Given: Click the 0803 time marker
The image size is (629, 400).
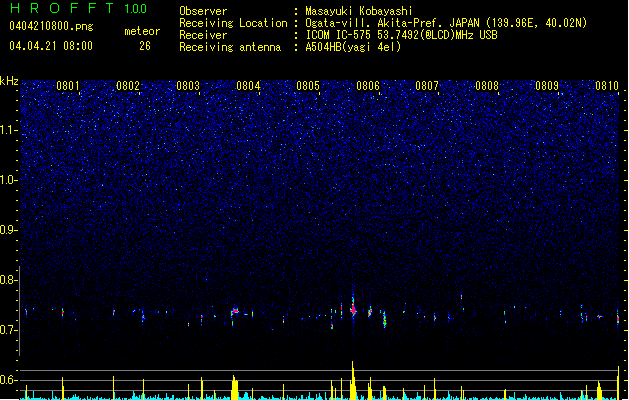Looking at the screenshot, I should (188, 86).
